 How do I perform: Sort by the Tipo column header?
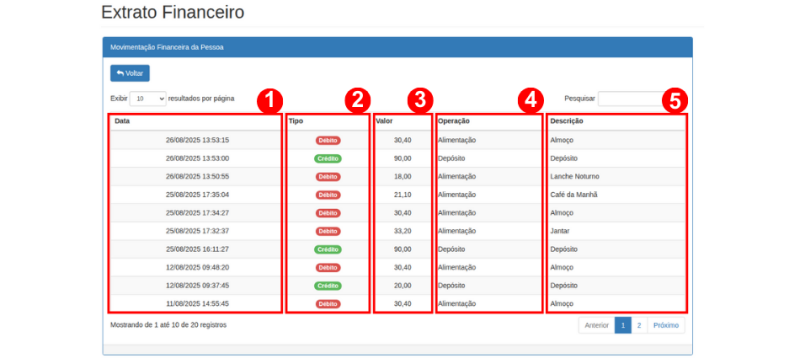point(328,122)
